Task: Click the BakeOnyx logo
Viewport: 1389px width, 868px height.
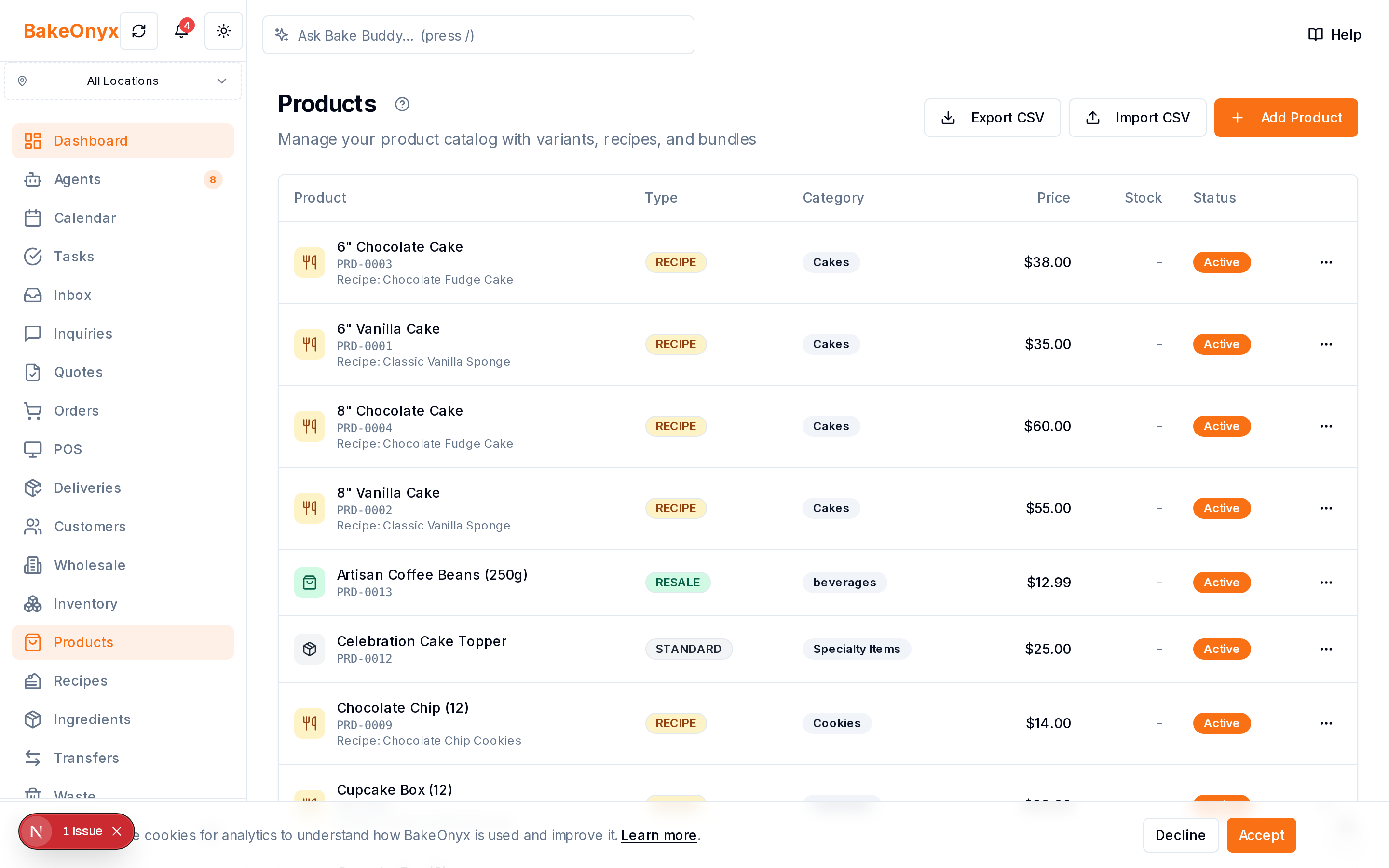Action: click(70, 31)
